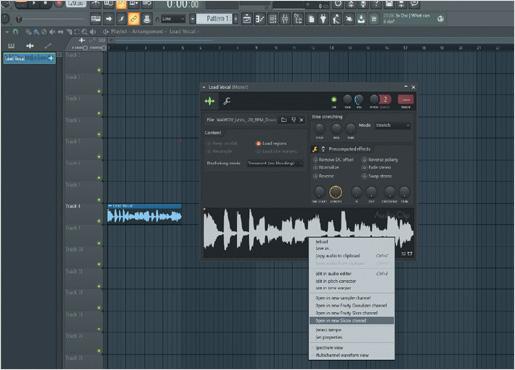Image resolution: width=515 pixels, height=370 pixels.
Task: Open the sample settings plus-arrows tab icon
Action: (210, 101)
